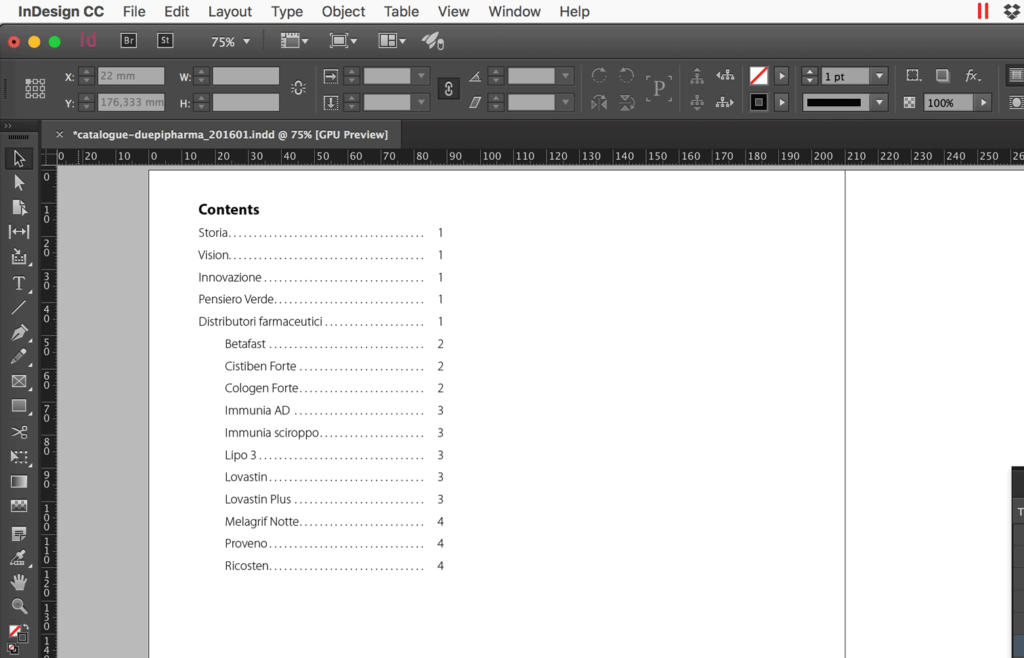Select the Pencil tool
Viewport: 1024px width, 658px height.
19,357
